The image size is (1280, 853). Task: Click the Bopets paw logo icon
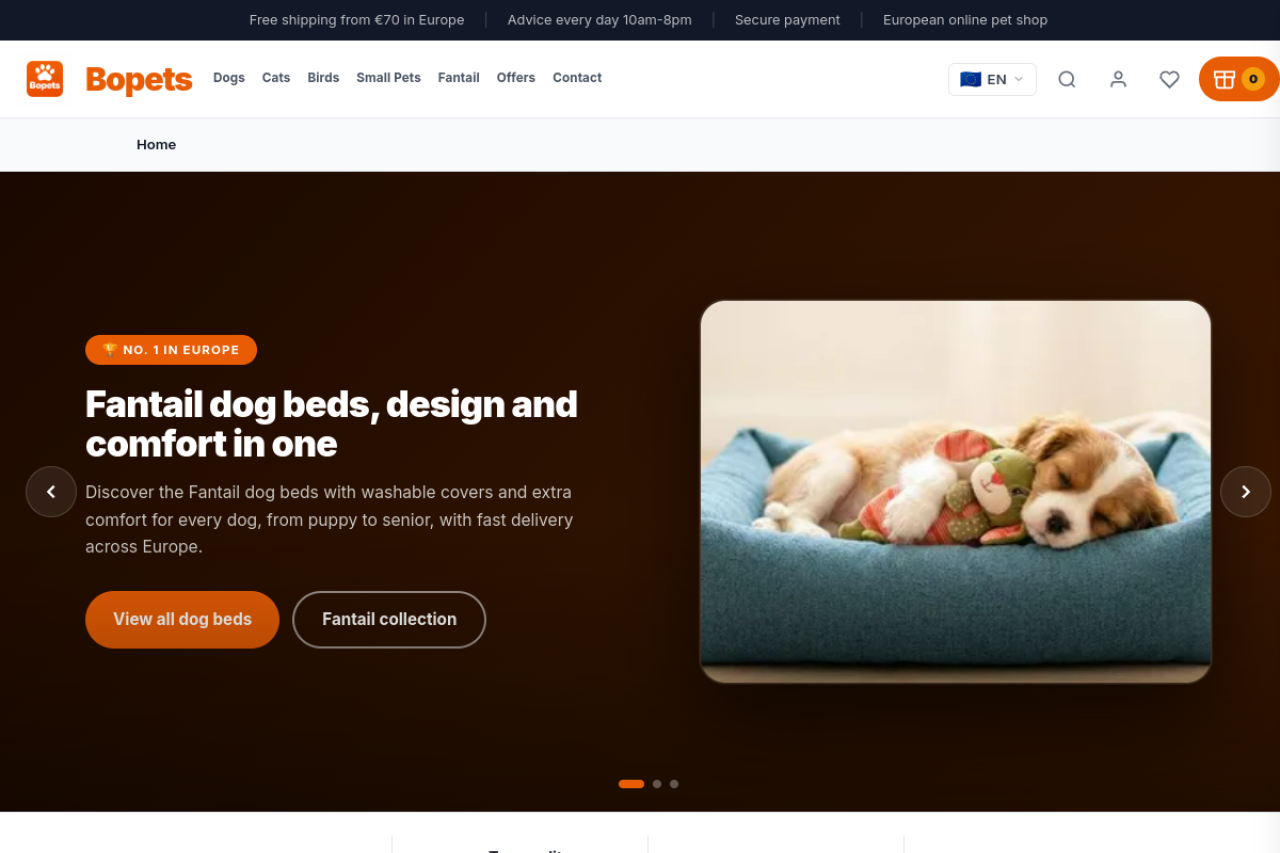pos(45,79)
